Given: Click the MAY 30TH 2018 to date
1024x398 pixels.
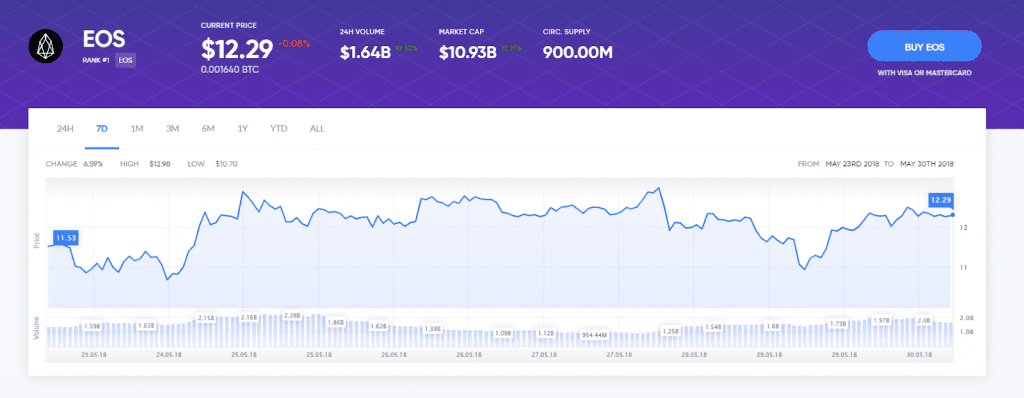Looking at the screenshot, I should [x=927, y=164].
